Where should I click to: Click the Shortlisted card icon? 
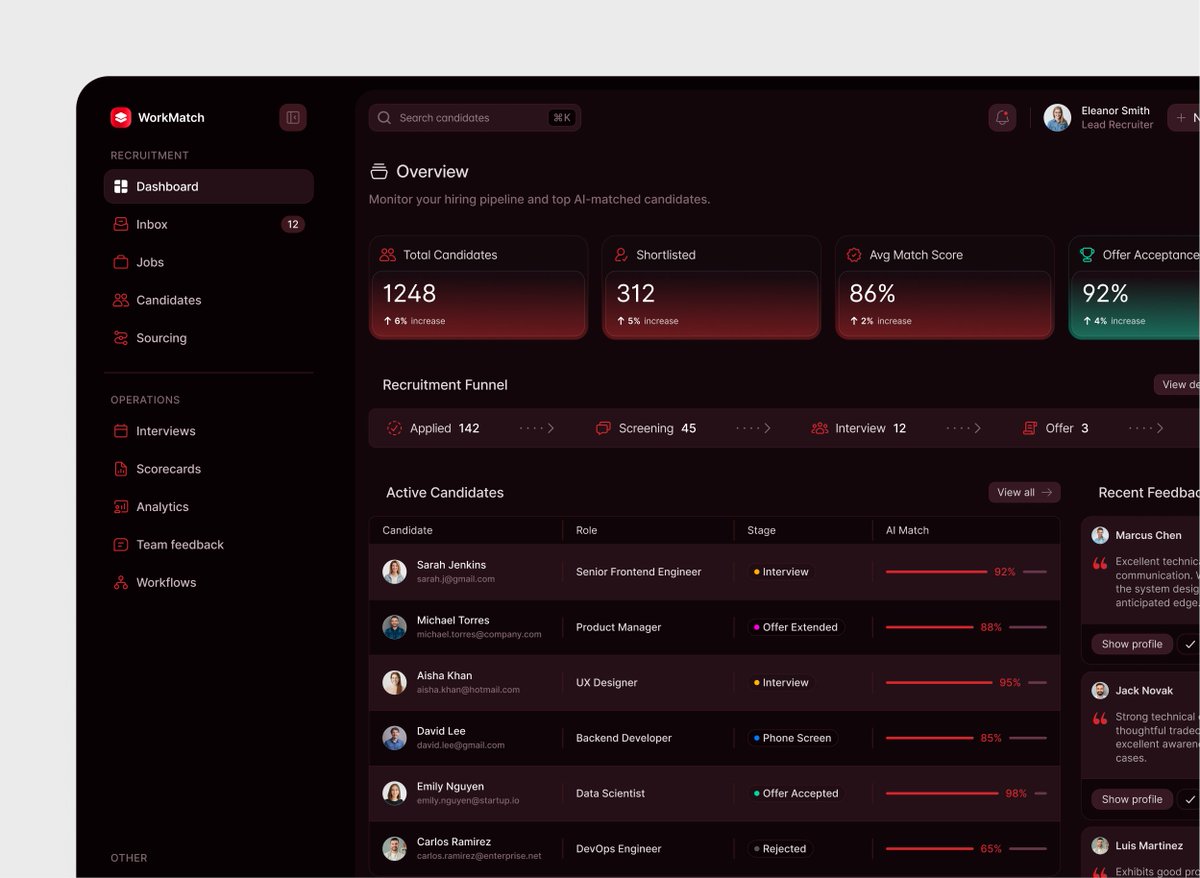[621, 255]
